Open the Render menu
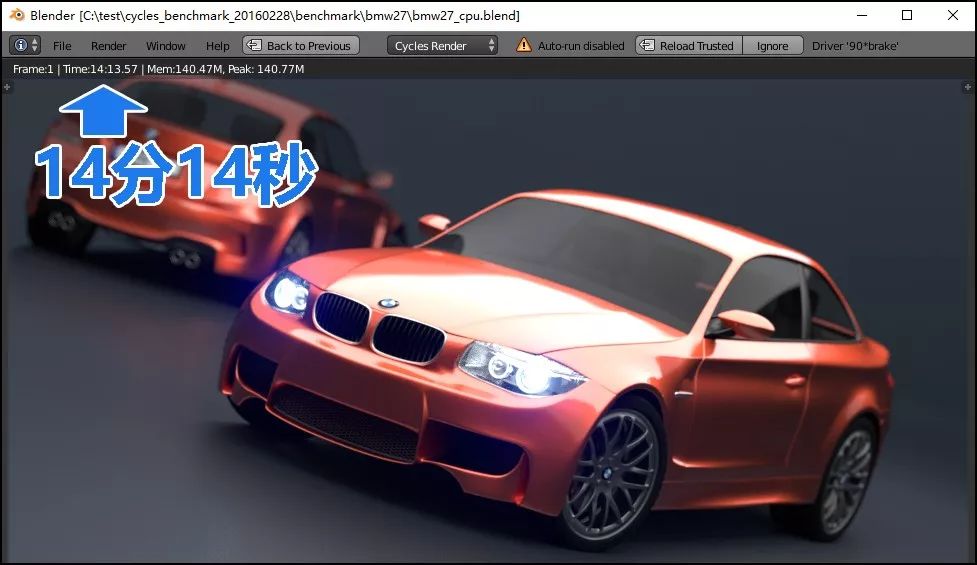977x565 pixels. pyautogui.click(x=108, y=46)
